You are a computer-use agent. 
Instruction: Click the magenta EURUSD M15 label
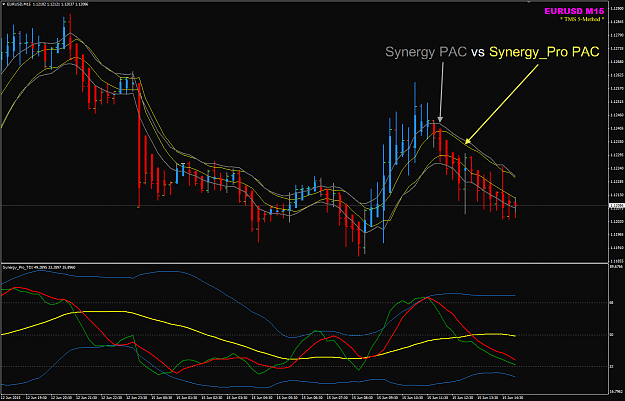574,11
